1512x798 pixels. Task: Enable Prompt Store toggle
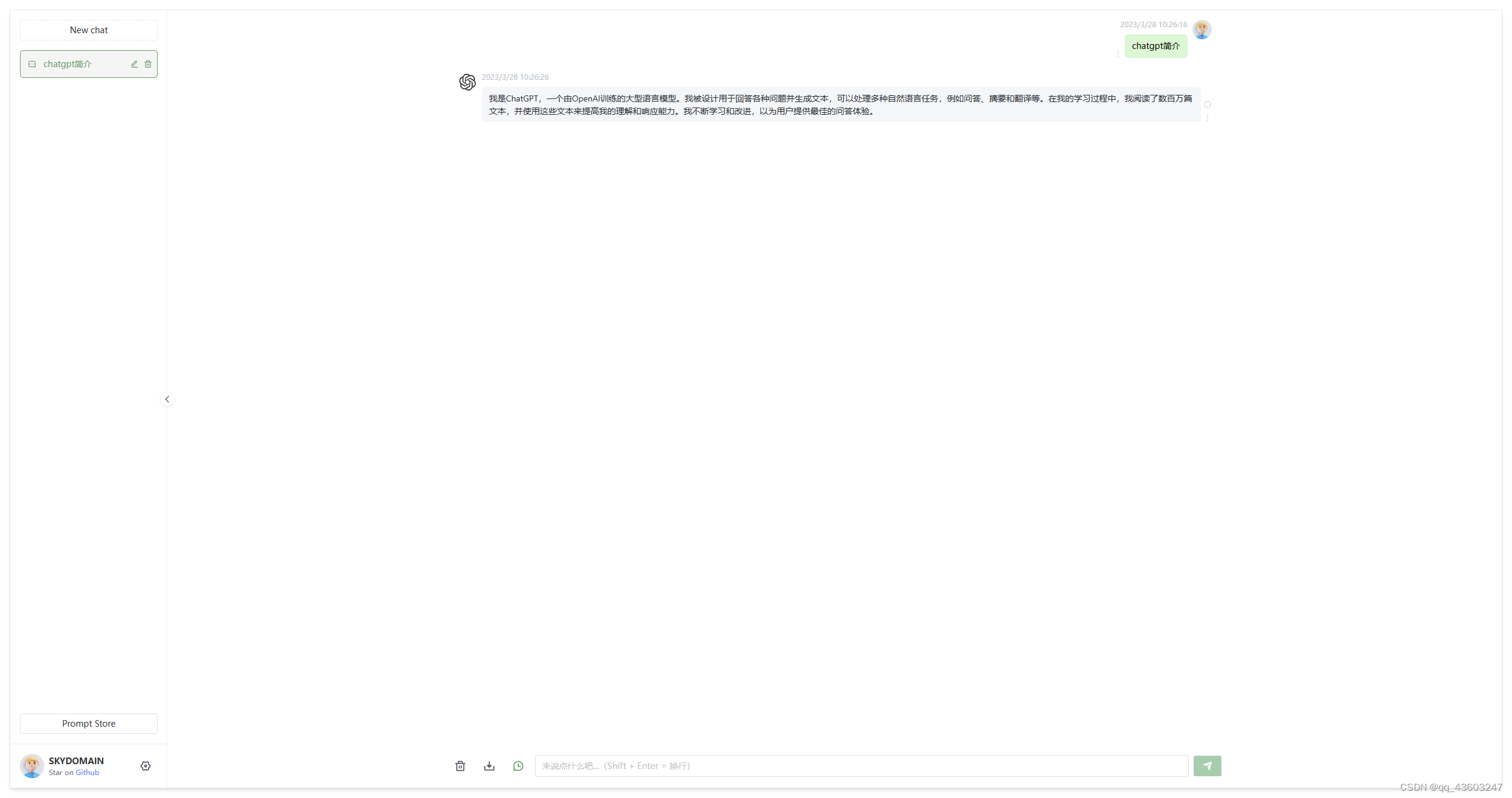tap(88, 723)
